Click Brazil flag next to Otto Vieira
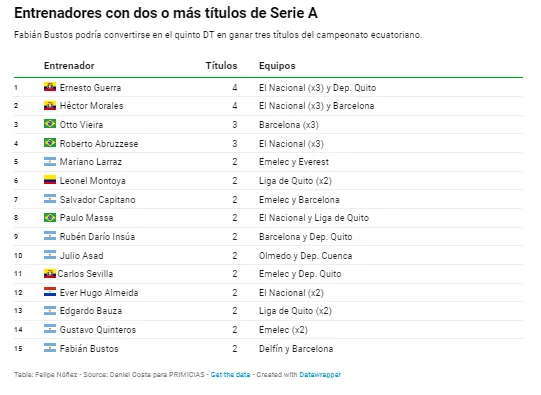Screen dimensions: 541x395 tap(50, 124)
